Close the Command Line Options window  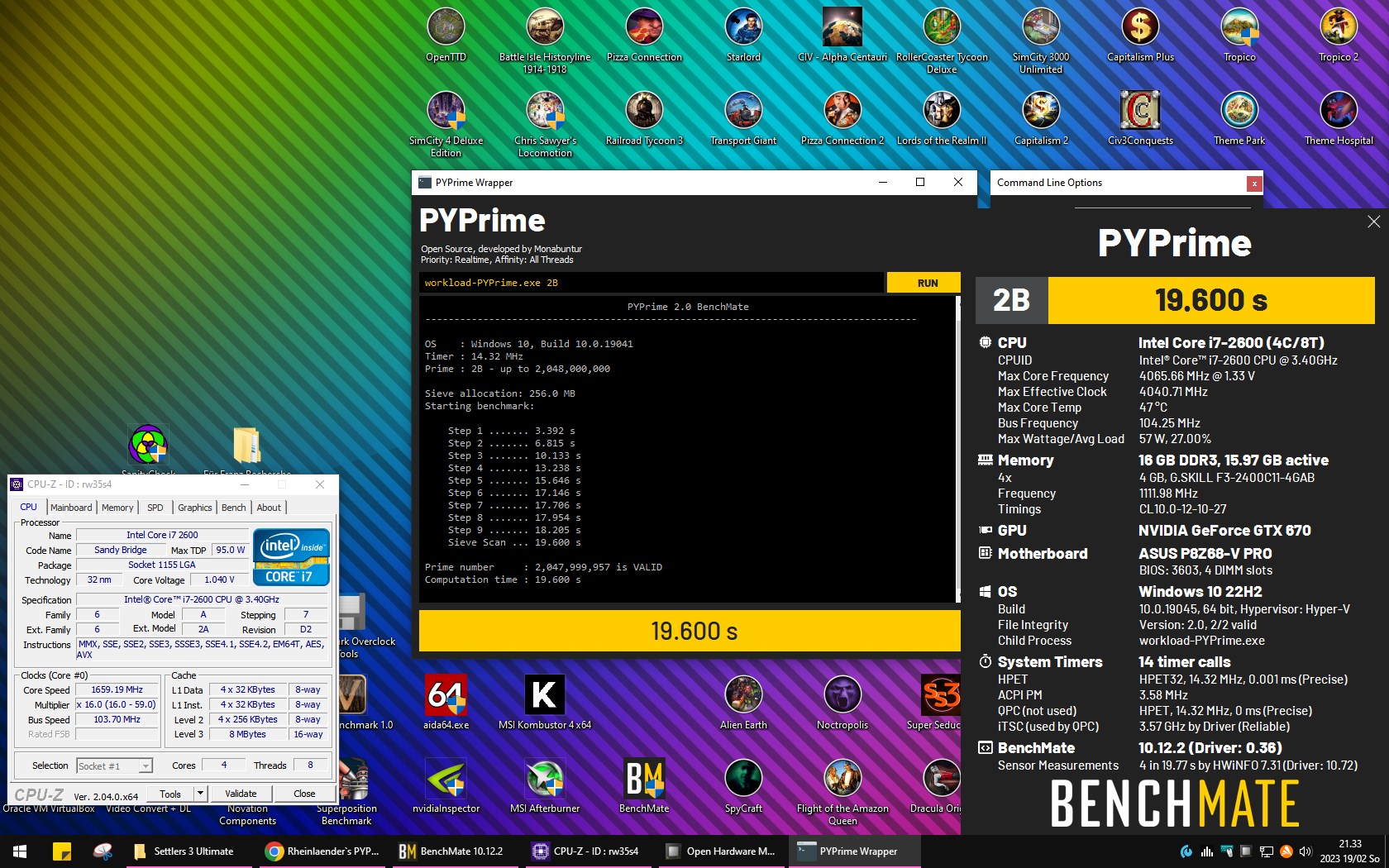click(x=1254, y=184)
